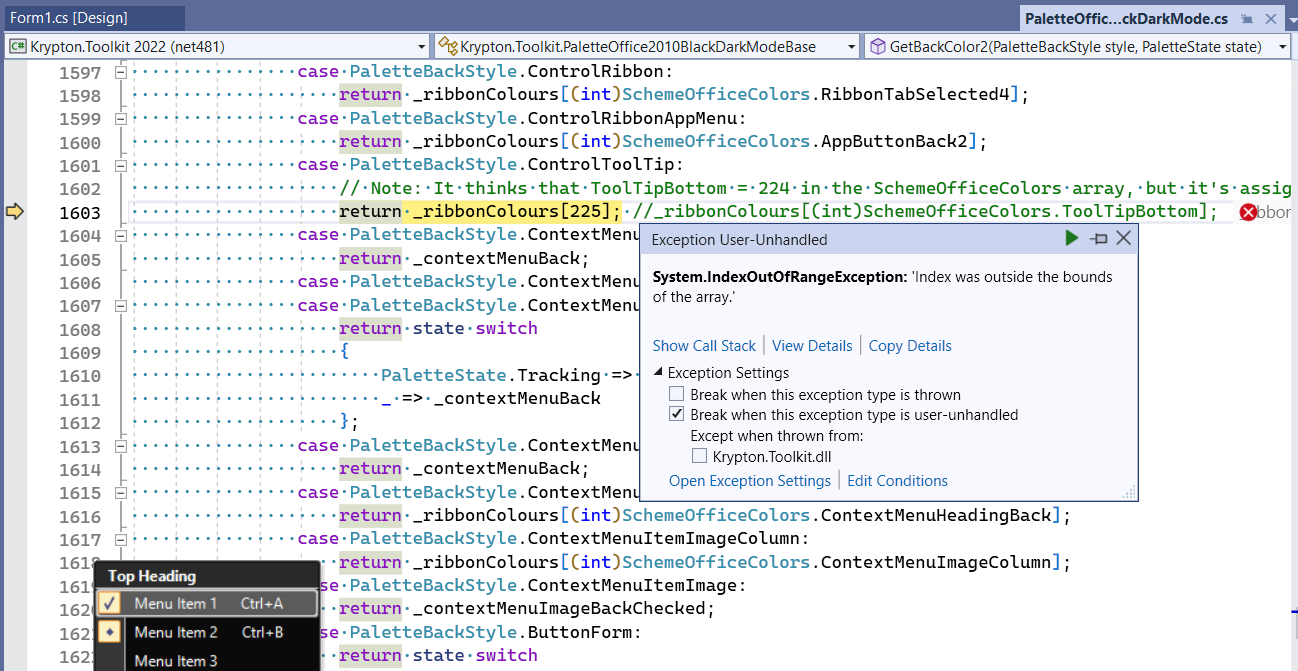Collapse the code fold on line 1607
Screen dimensions: 1298x671
(x=120, y=305)
